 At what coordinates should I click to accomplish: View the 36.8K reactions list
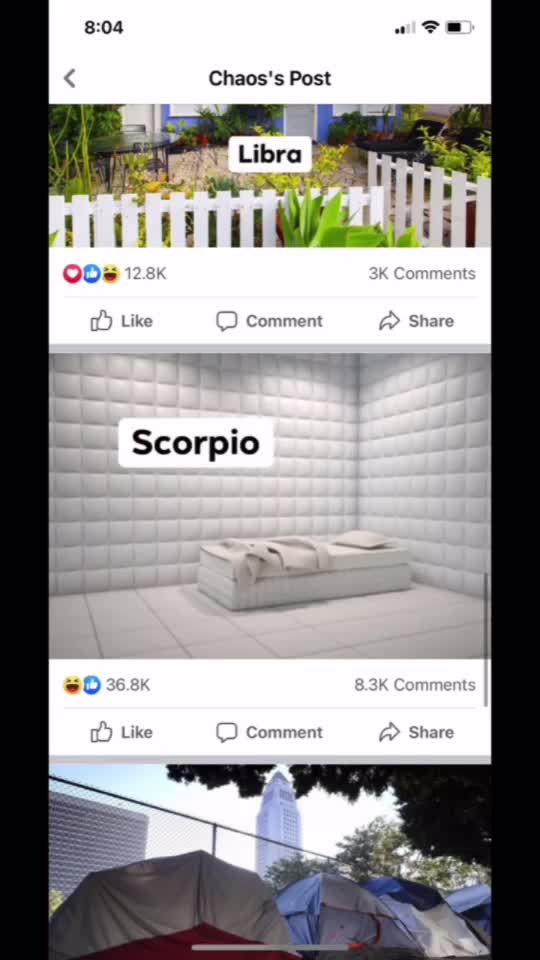[x=127, y=685]
